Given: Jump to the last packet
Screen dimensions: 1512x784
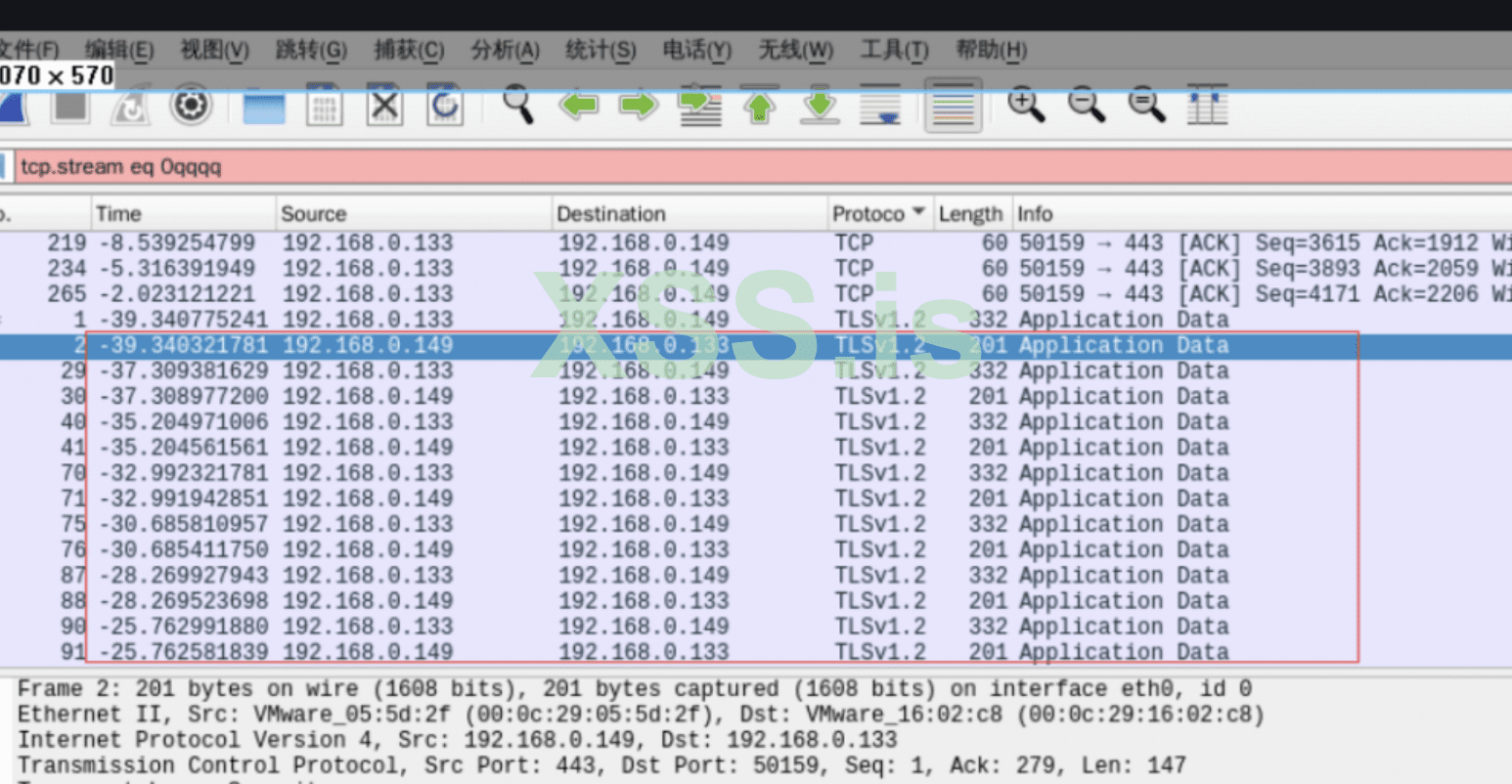Looking at the screenshot, I should tap(820, 106).
